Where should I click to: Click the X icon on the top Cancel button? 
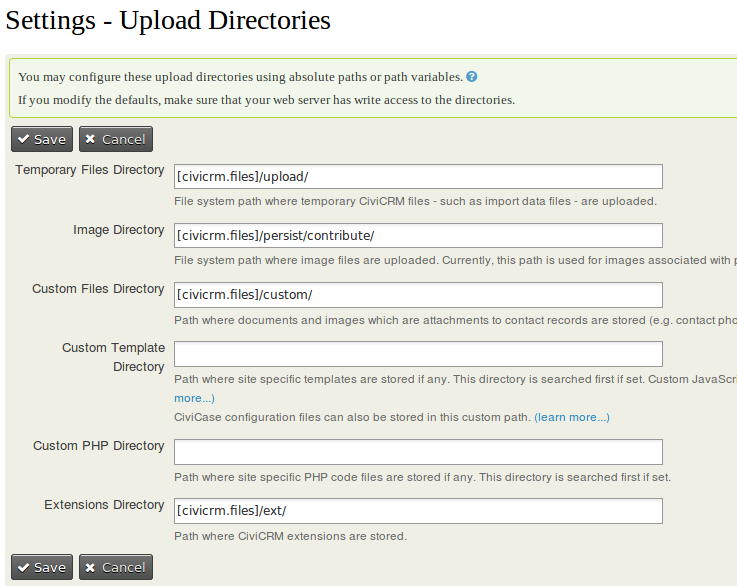pos(91,139)
